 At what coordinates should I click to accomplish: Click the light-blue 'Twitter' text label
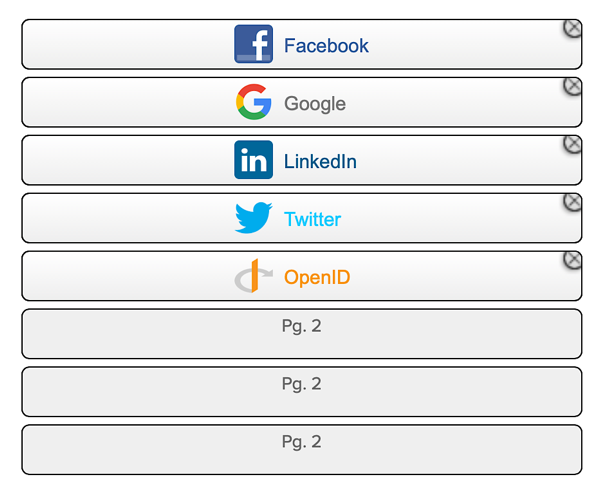[x=312, y=220]
